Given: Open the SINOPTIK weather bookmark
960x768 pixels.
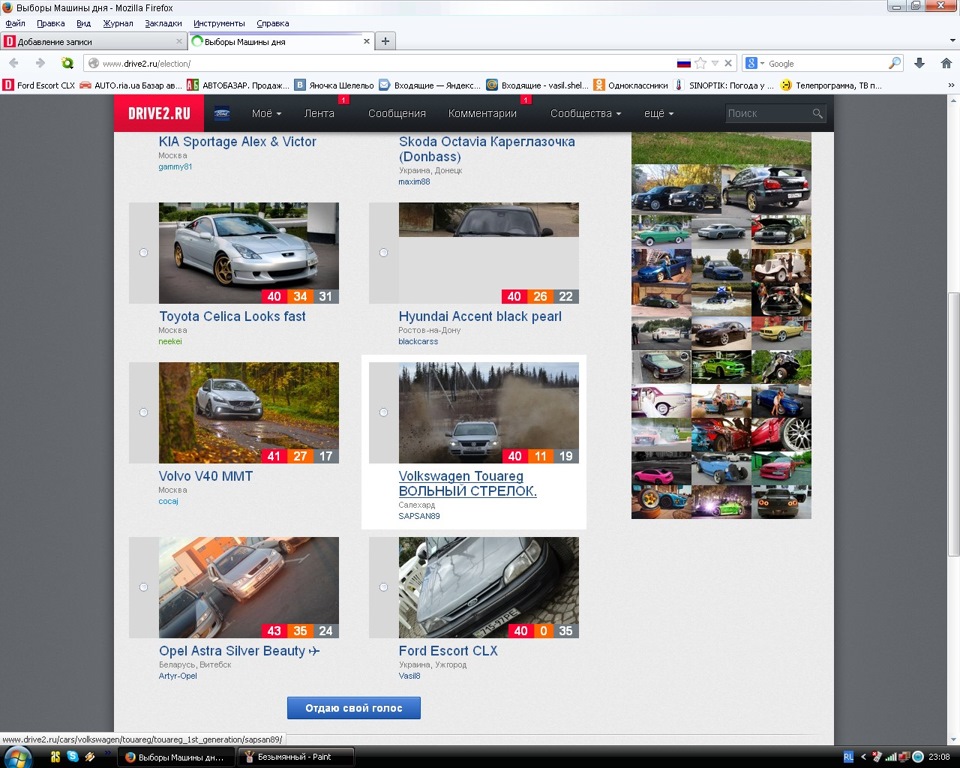Looking at the screenshot, I should point(724,85).
